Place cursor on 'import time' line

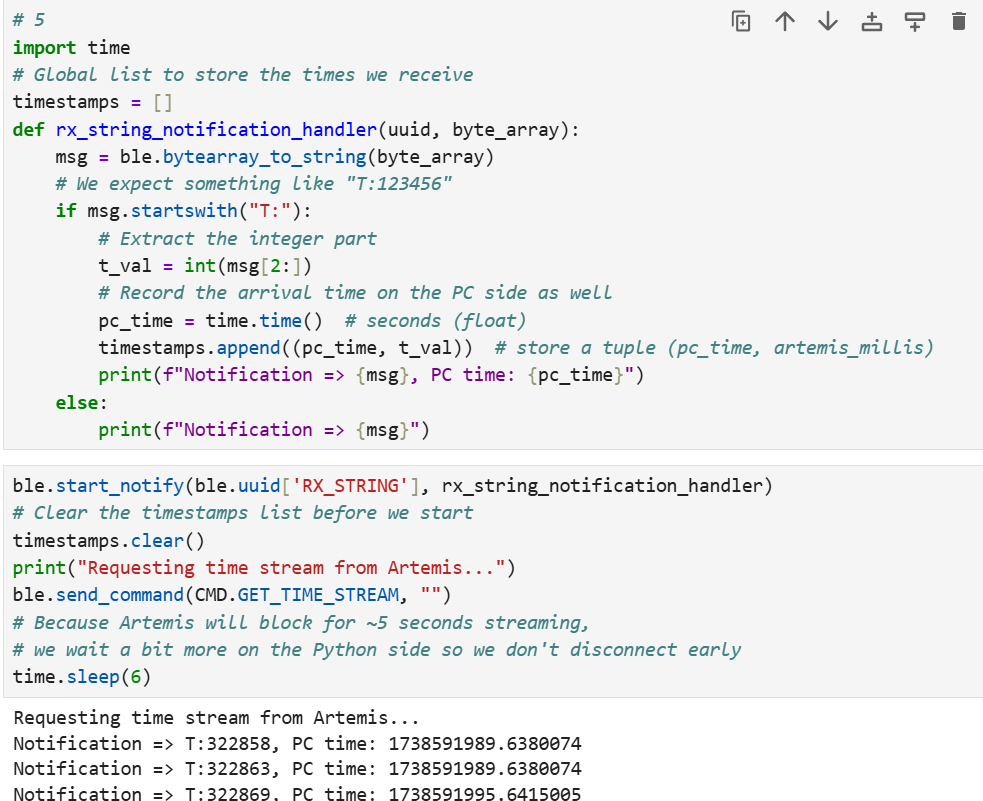[71, 48]
